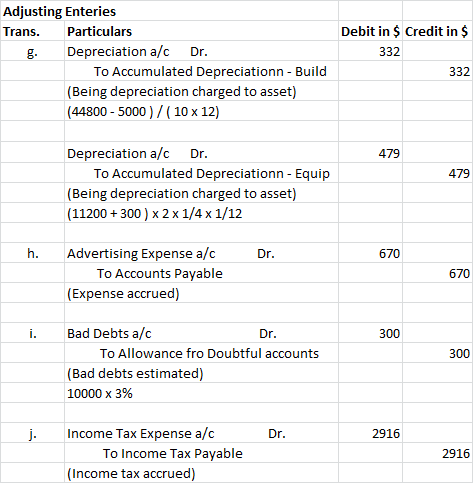473x483 pixels.
Task: Select the 'Adjusting Enteries' title cell
Action: (x=169, y=11)
